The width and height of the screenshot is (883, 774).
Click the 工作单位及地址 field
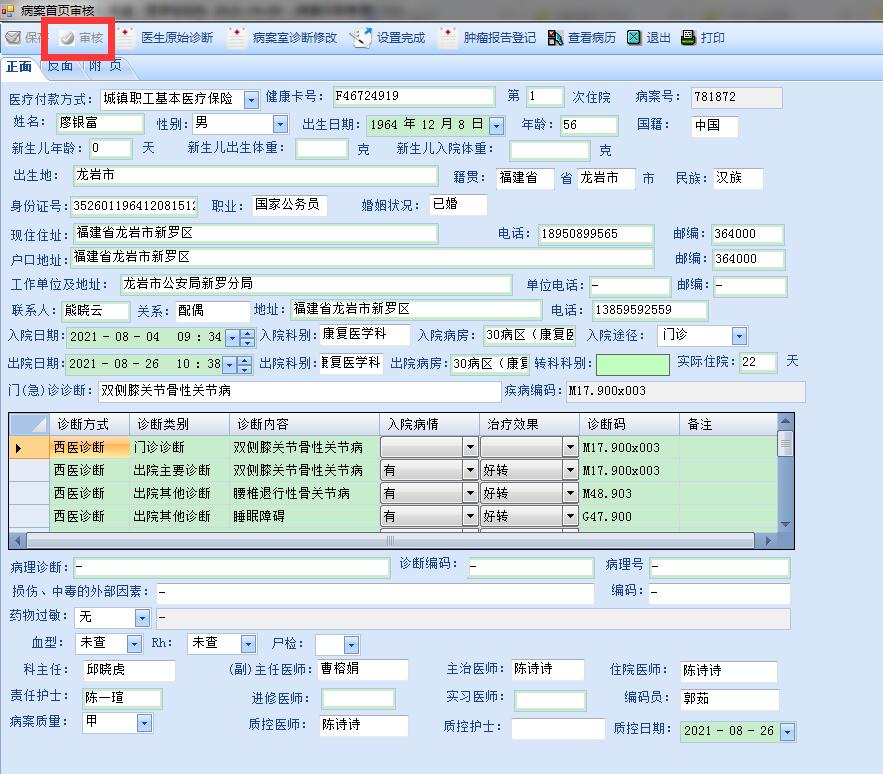316,284
